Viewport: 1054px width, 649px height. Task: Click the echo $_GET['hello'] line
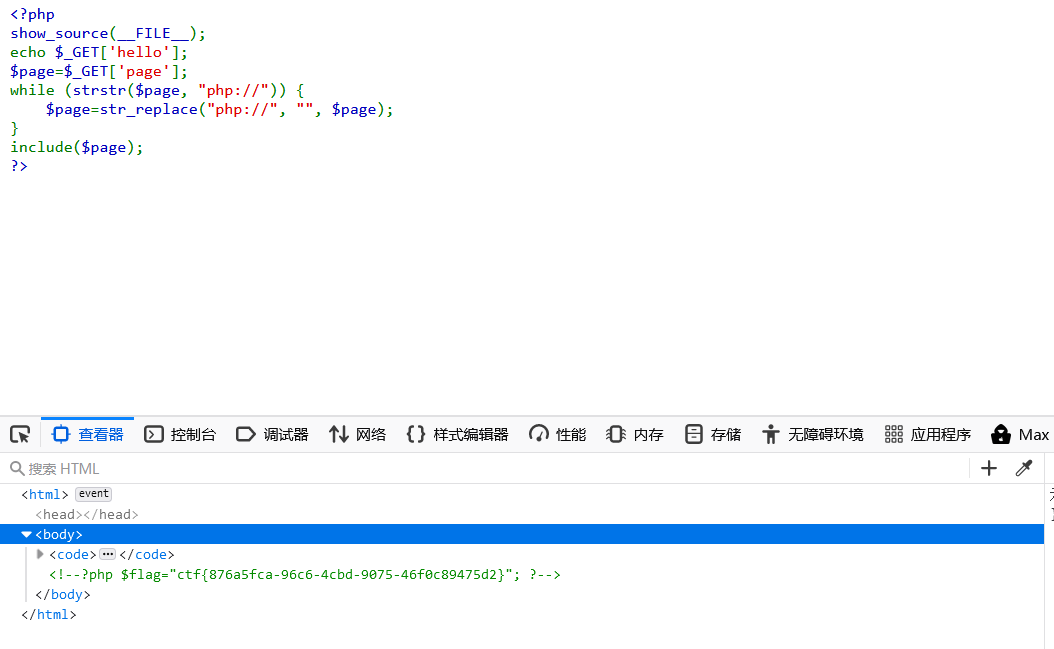[x=99, y=52]
